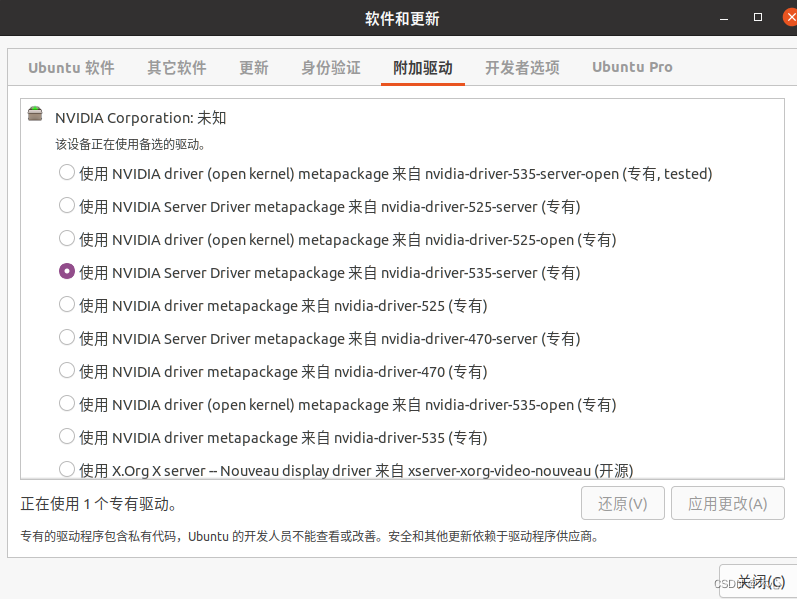Open the 其它软件 tab
The image size is (797, 599).
(177, 68)
